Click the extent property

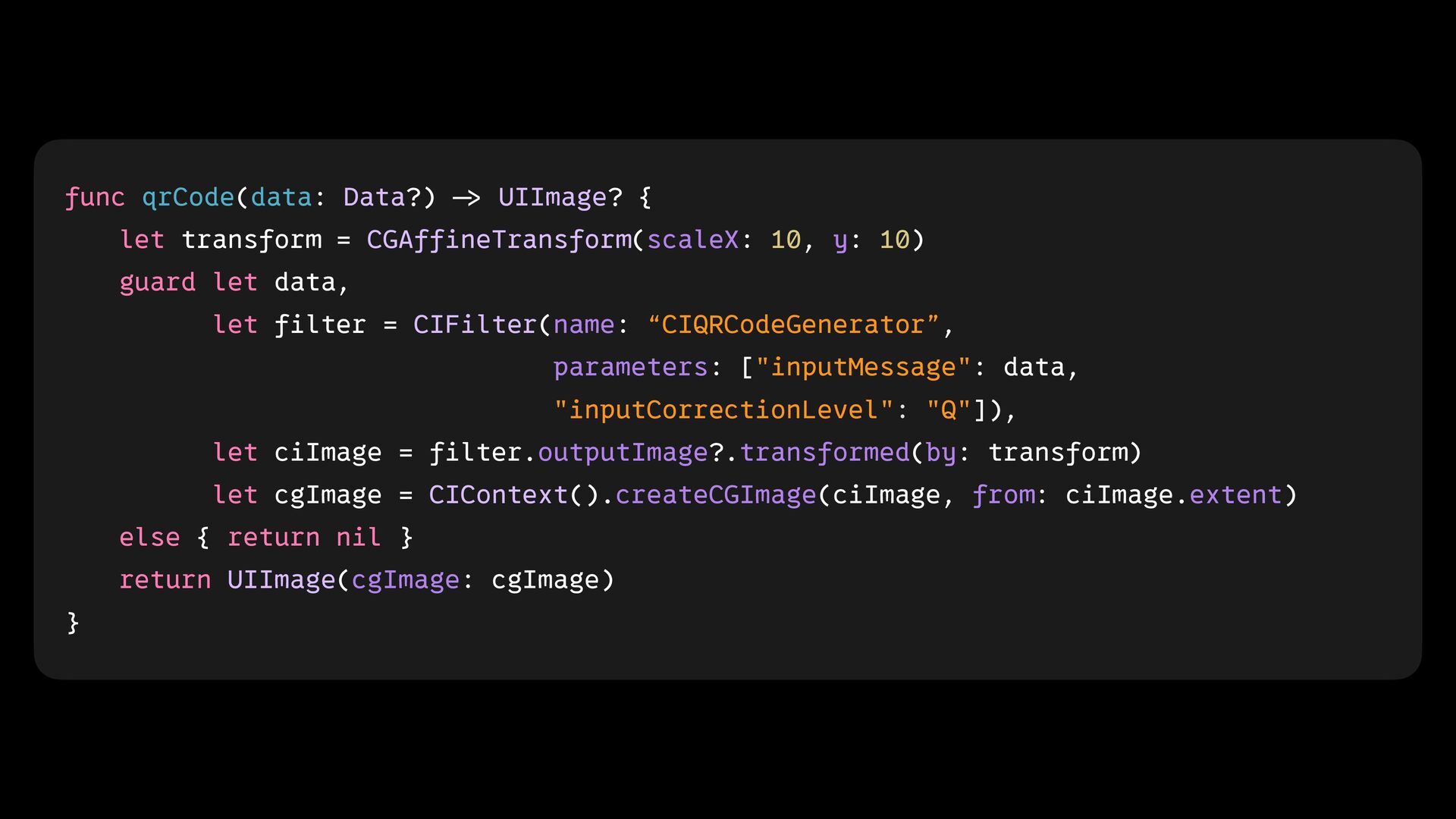[x=1235, y=494]
